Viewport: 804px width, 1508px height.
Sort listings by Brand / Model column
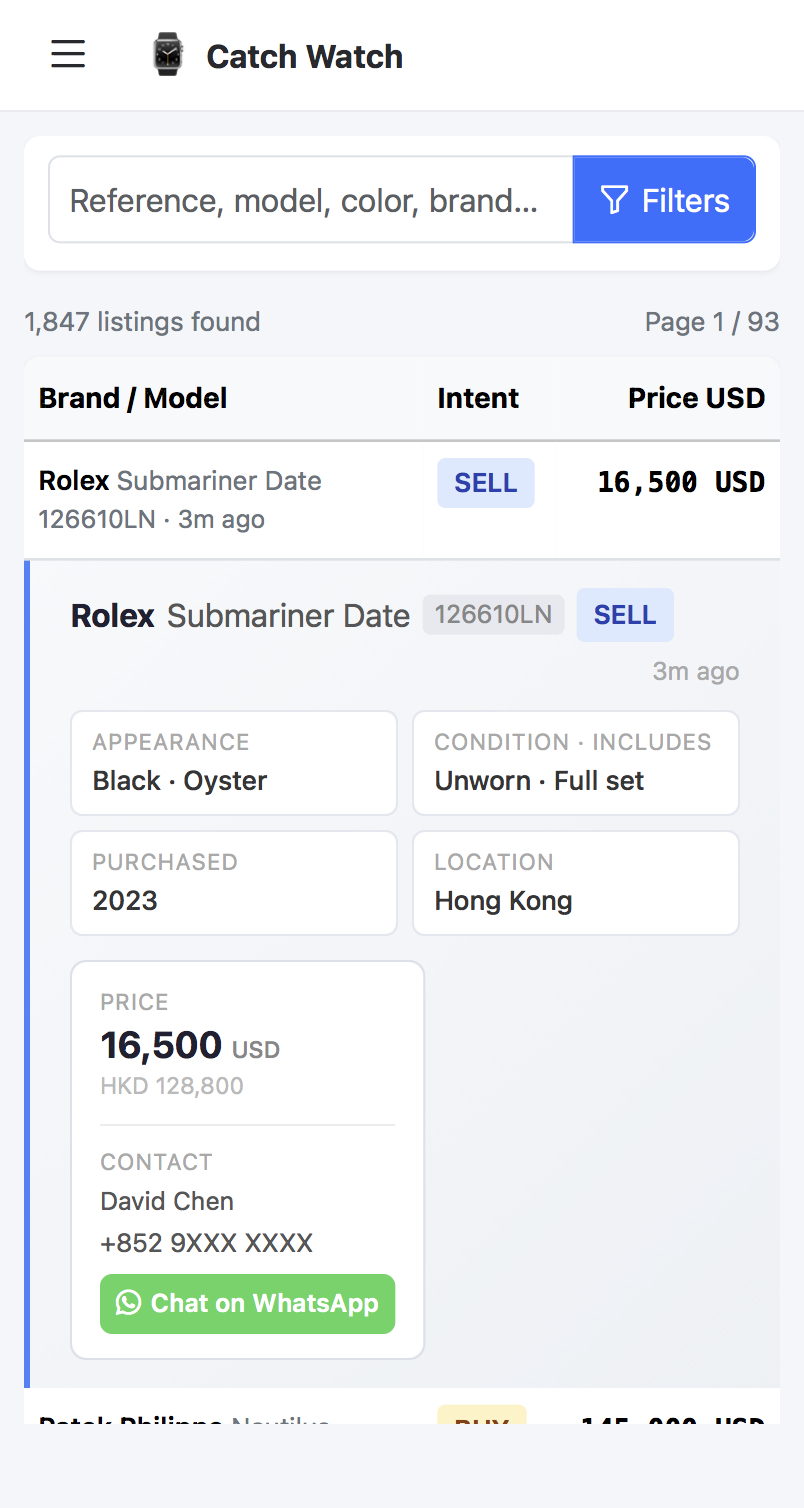(x=132, y=398)
